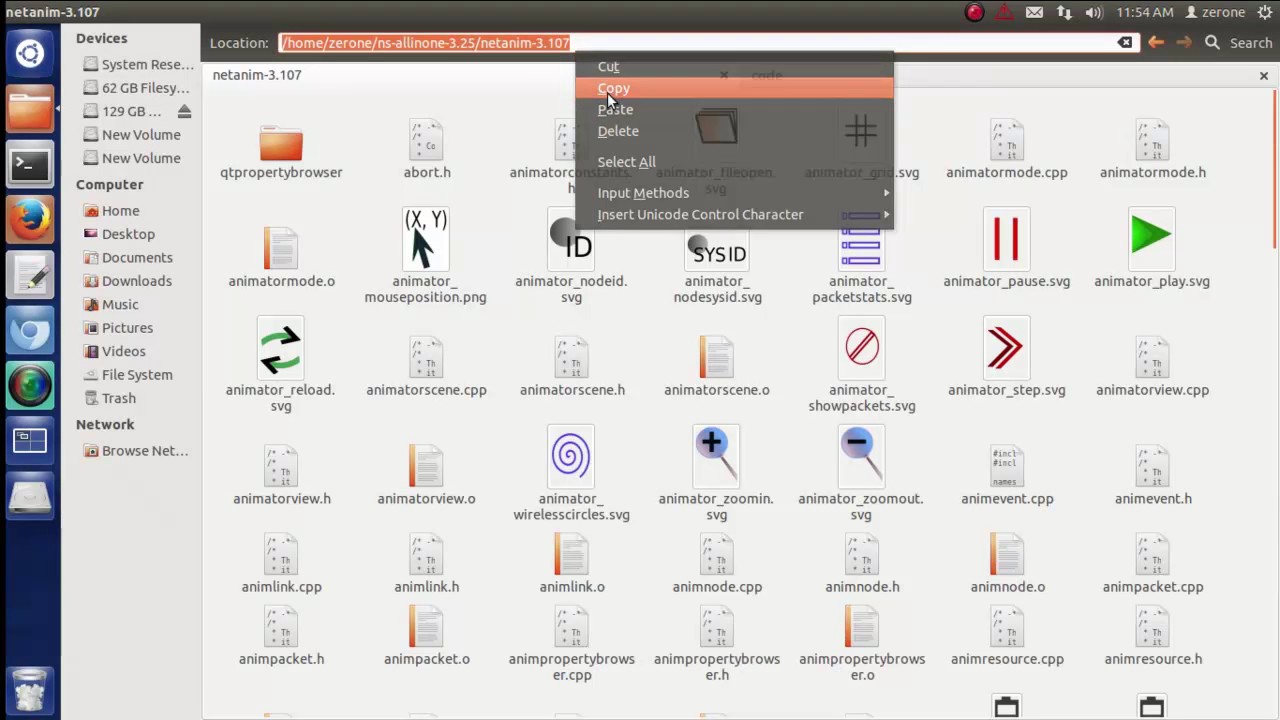Expand Insert Unicode Control Character submenu
The width and height of the screenshot is (1280, 720).
(x=734, y=214)
